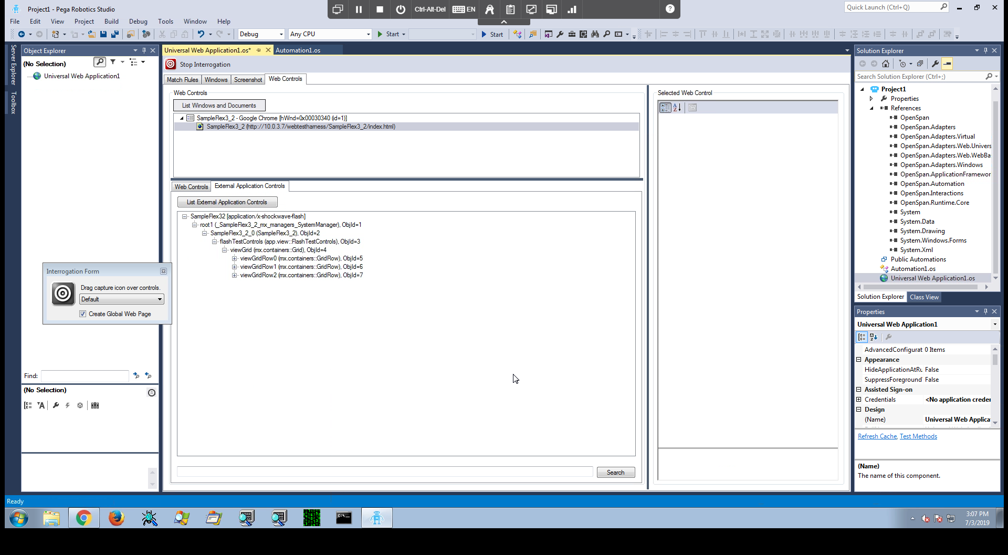Click the Ctrl-Alt-Del button in session bar
The image size is (1008, 555).
(430, 9)
